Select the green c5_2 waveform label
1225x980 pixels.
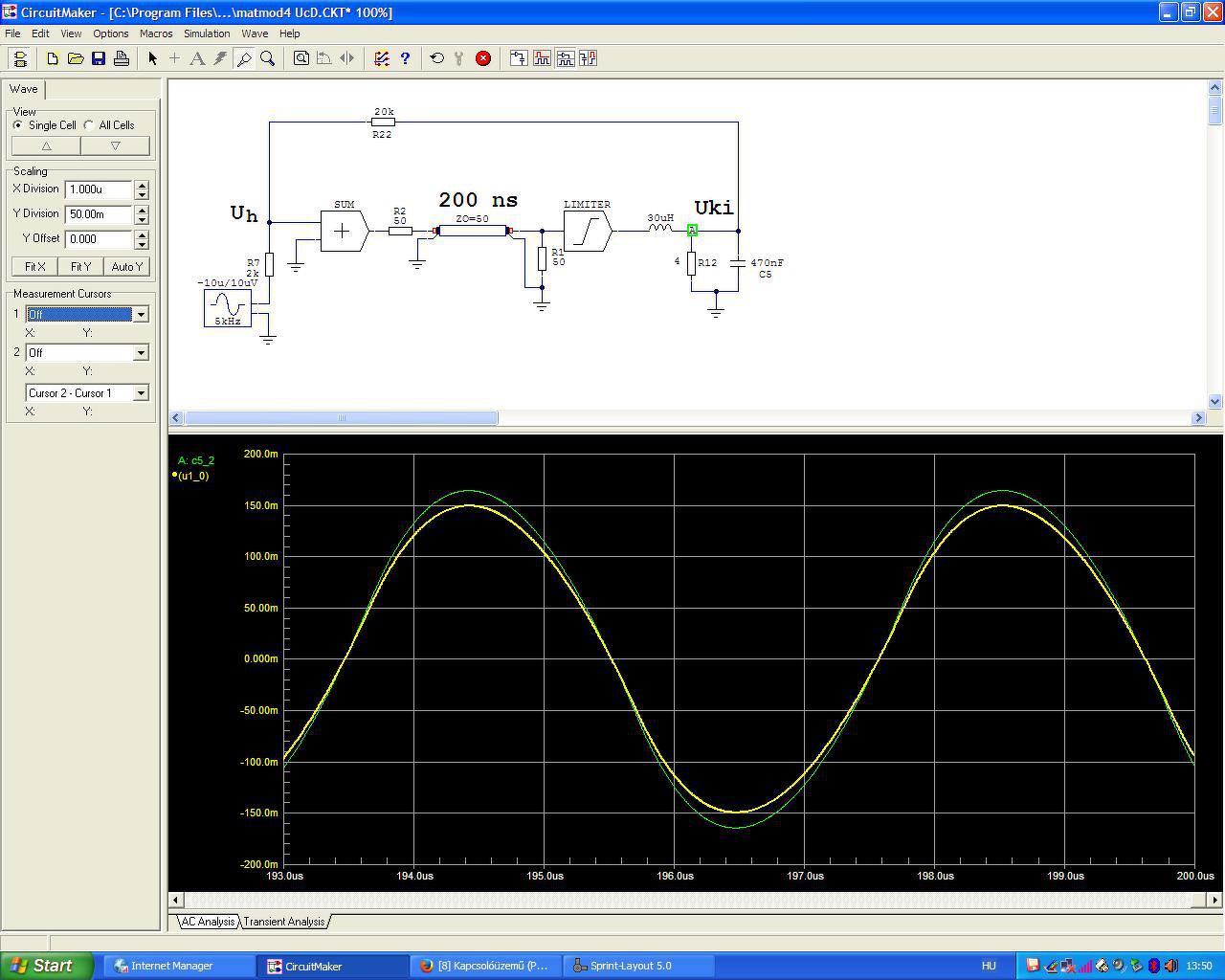(196, 461)
